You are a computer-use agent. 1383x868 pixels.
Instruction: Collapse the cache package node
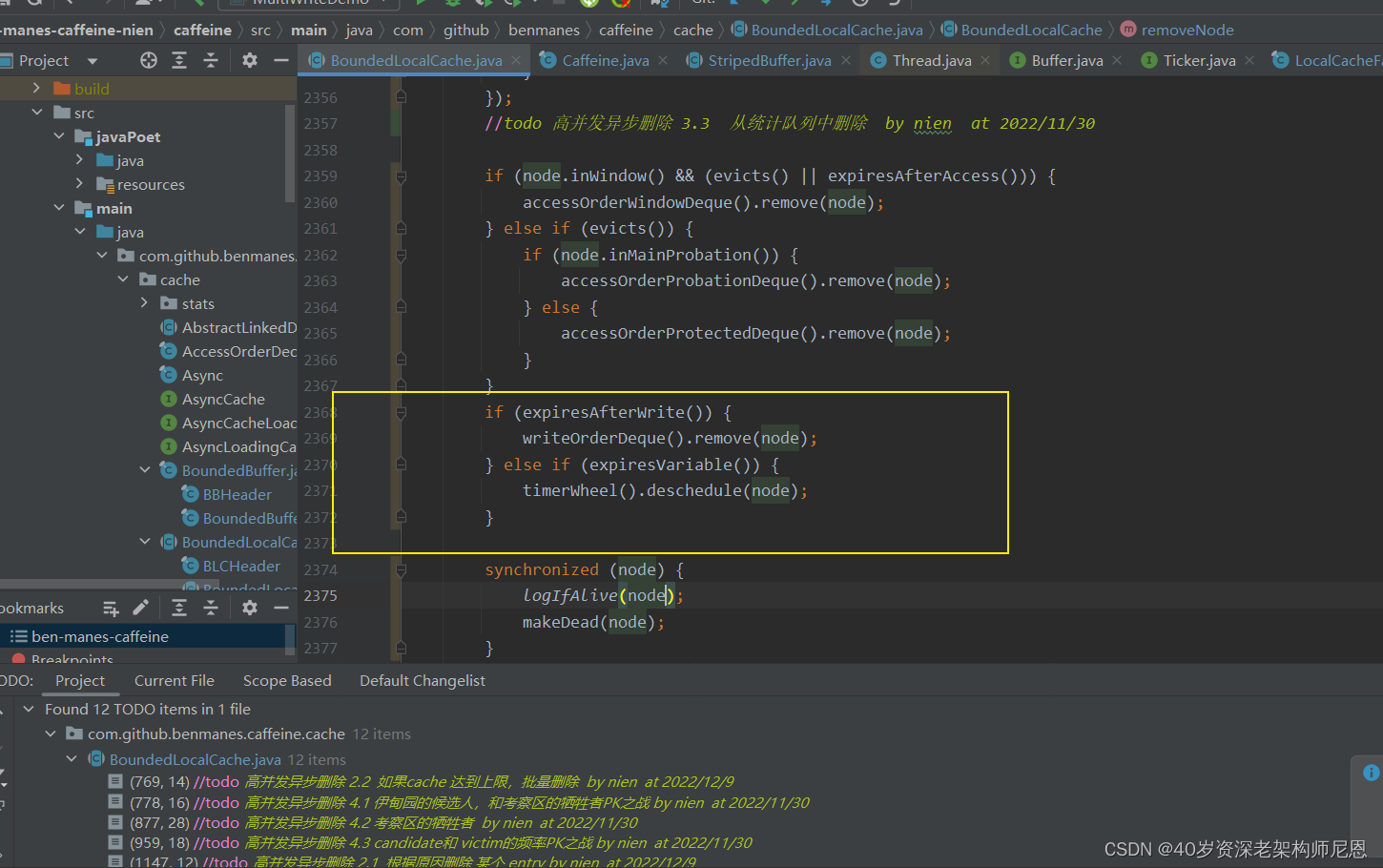coord(123,279)
